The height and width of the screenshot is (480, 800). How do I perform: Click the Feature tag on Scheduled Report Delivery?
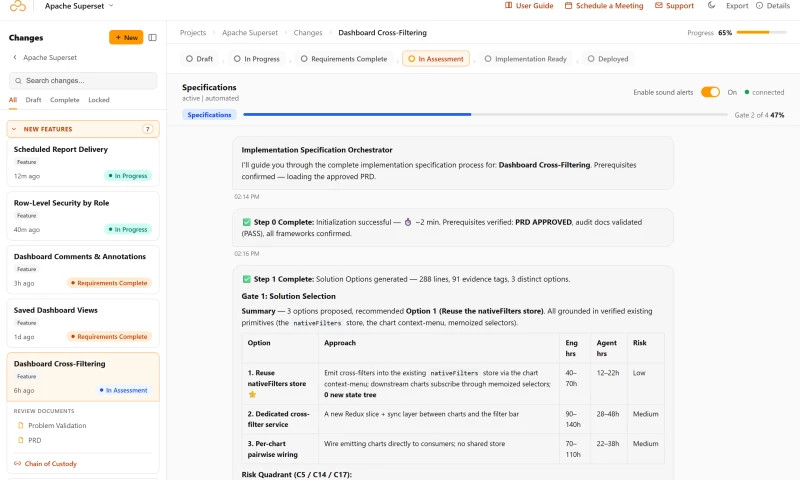pos(27,162)
